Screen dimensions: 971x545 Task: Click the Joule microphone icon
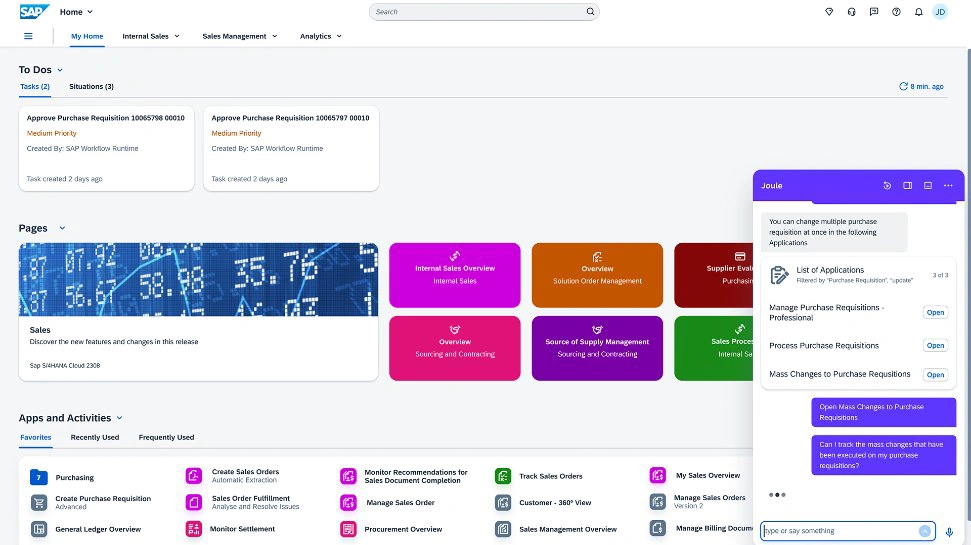pos(949,531)
